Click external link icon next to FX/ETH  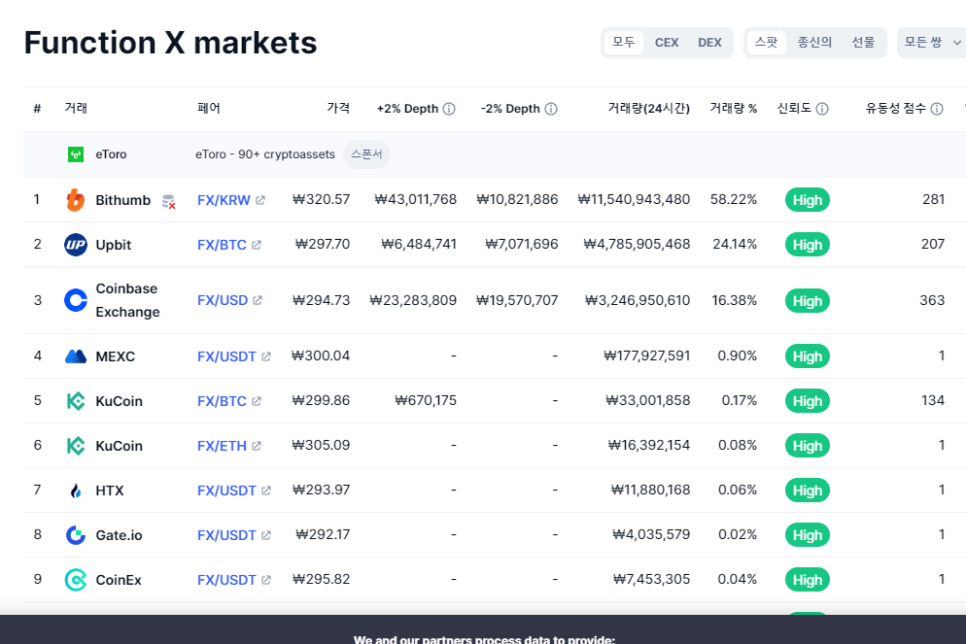256,446
